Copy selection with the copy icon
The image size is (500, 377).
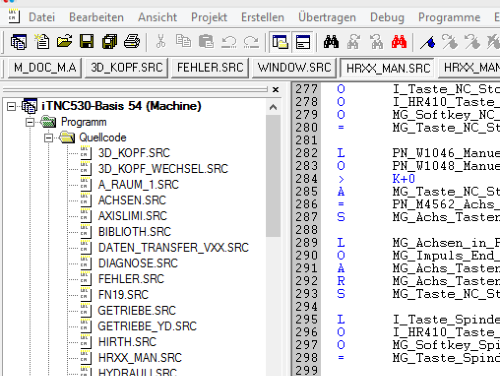click(x=183, y=42)
